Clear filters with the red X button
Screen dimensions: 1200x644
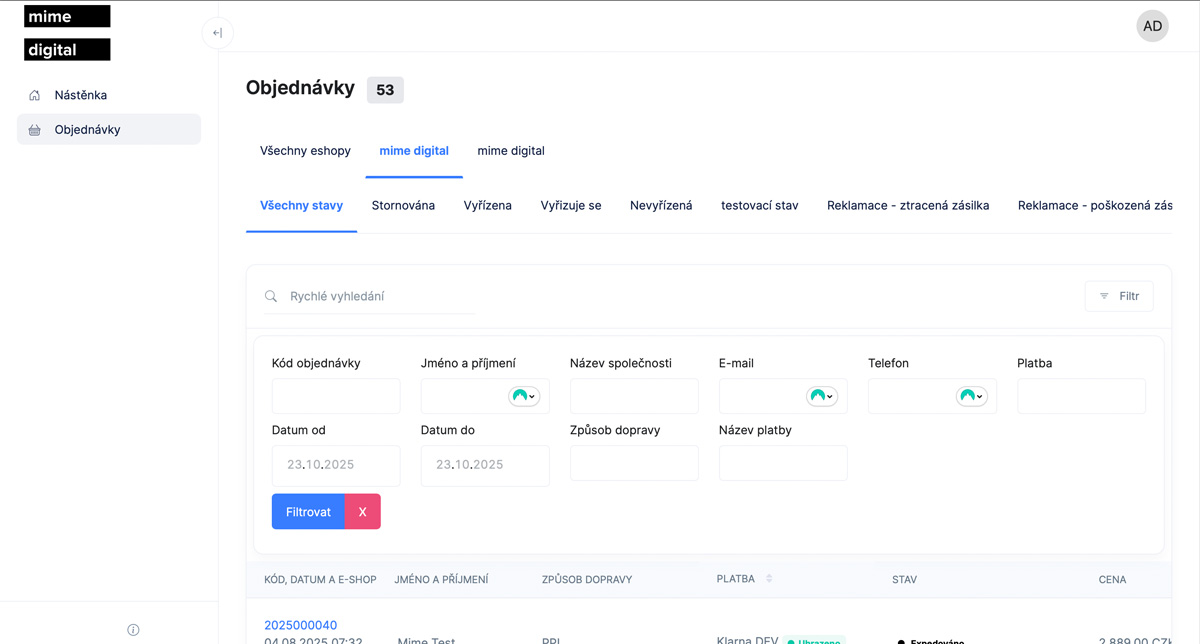pyautogui.click(x=362, y=512)
